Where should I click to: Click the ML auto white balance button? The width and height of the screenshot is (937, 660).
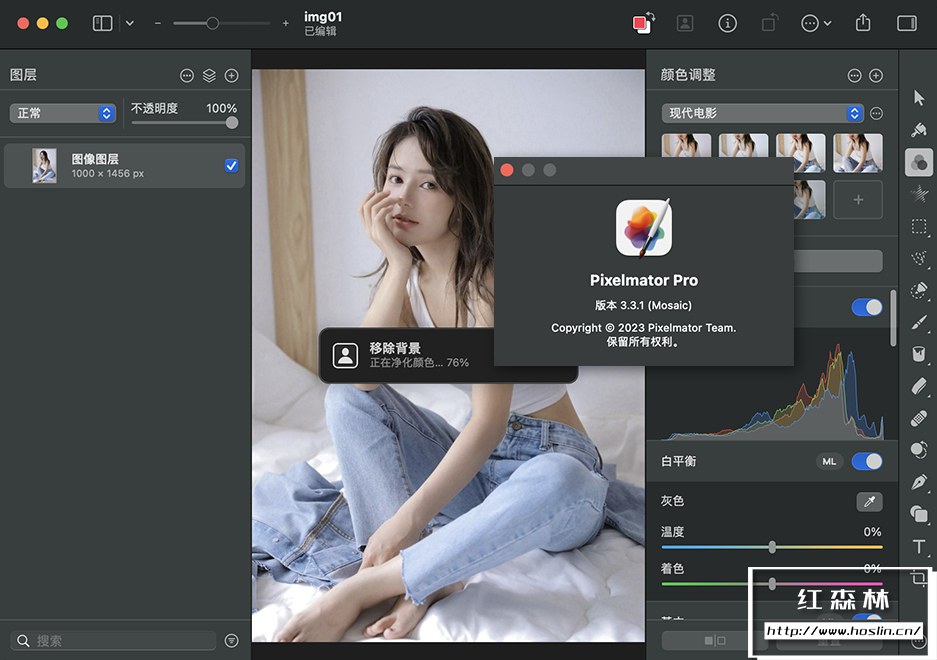point(829,462)
